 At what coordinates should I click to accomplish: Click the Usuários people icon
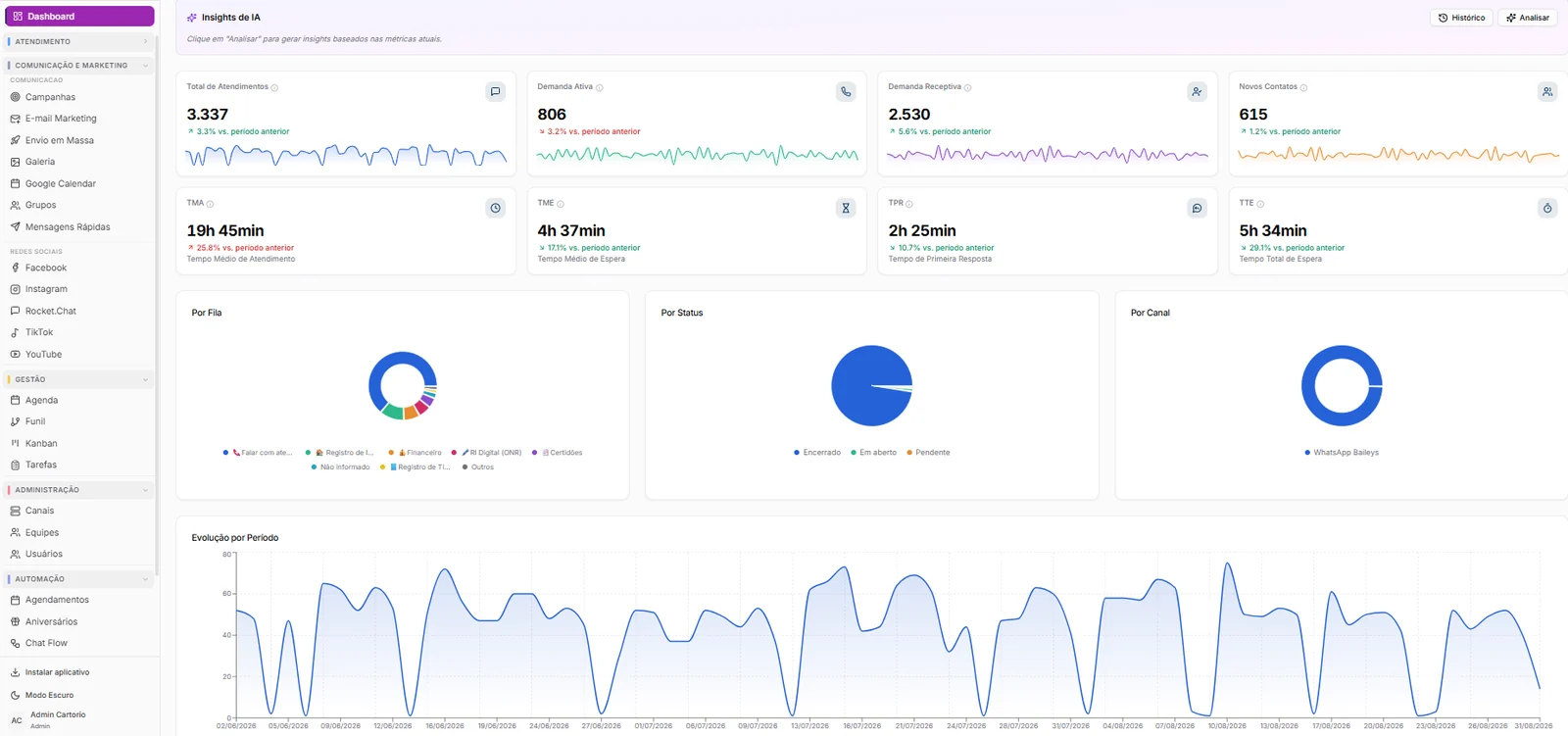click(x=15, y=554)
